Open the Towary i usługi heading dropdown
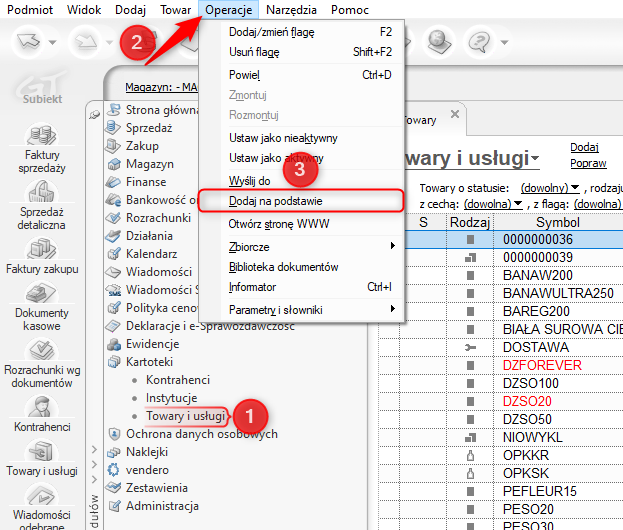The image size is (623, 530). click(535, 159)
